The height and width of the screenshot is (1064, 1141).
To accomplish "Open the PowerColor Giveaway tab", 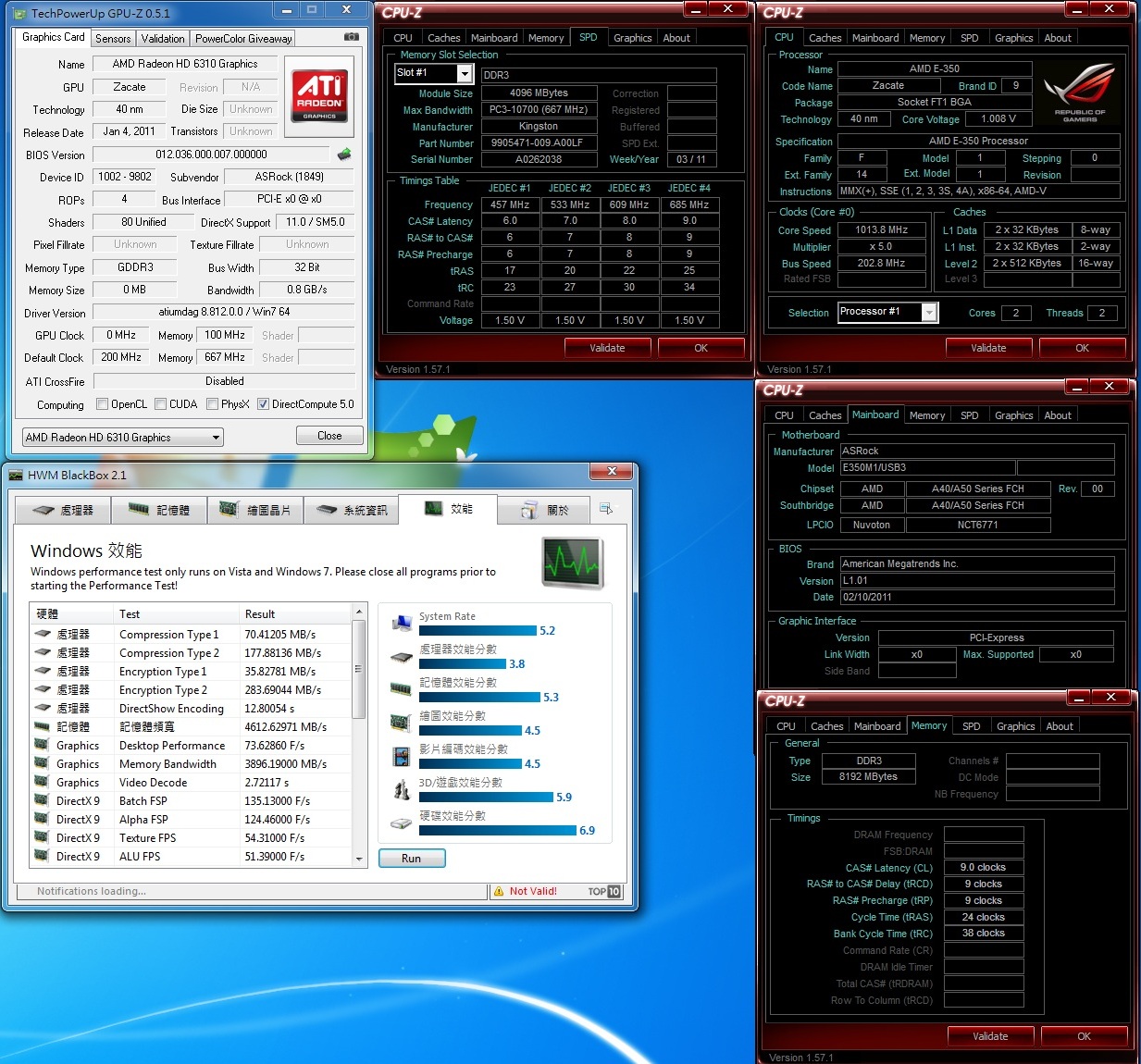I will point(243,39).
